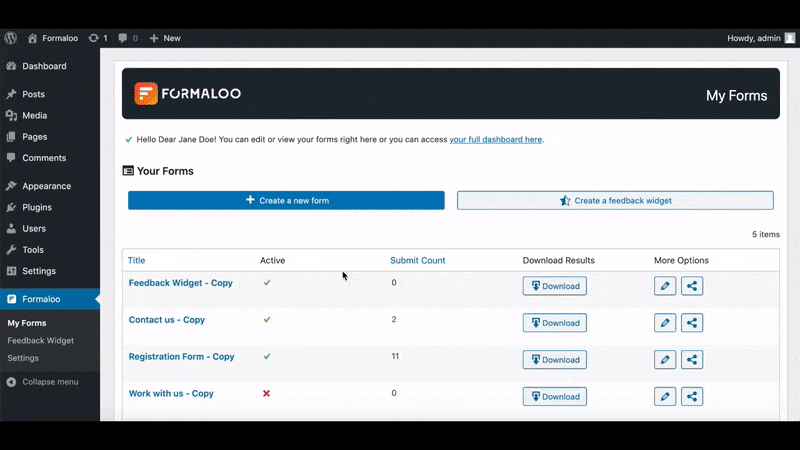Screen dimensions: 800x450
Task: Edit Contact us - Copy with pencil icon
Action: click(665, 323)
